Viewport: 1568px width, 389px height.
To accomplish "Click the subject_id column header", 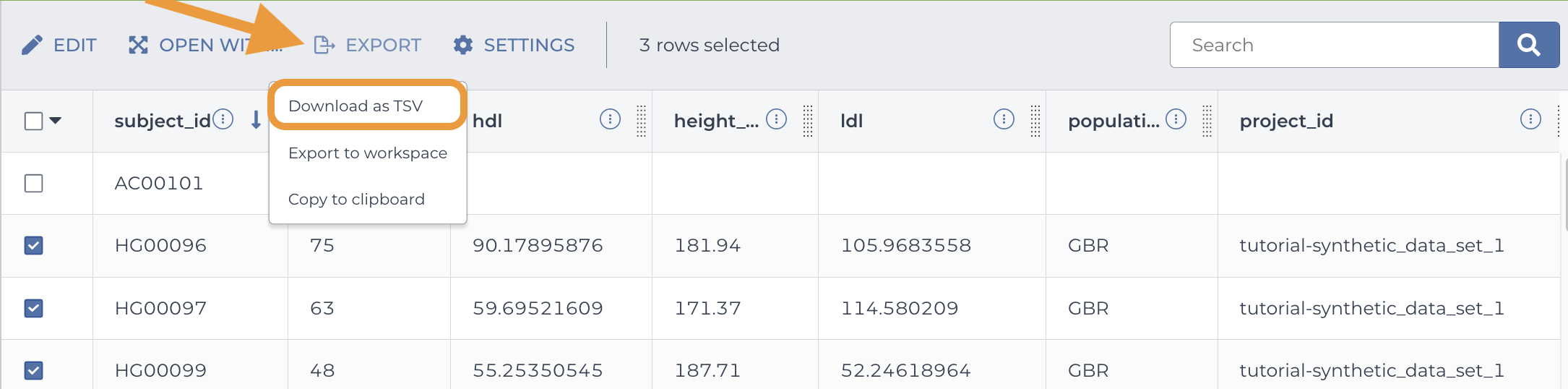I will pos(163,121).
